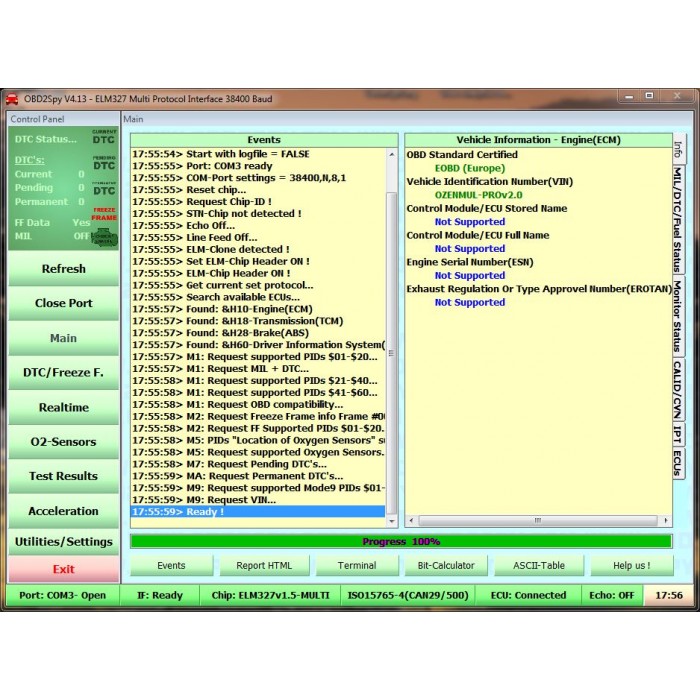Open the MIL/DTC/Fuel Status tab
Image resolution: width=700 pixels, height=700 pixels.
(x=679, y=218)
